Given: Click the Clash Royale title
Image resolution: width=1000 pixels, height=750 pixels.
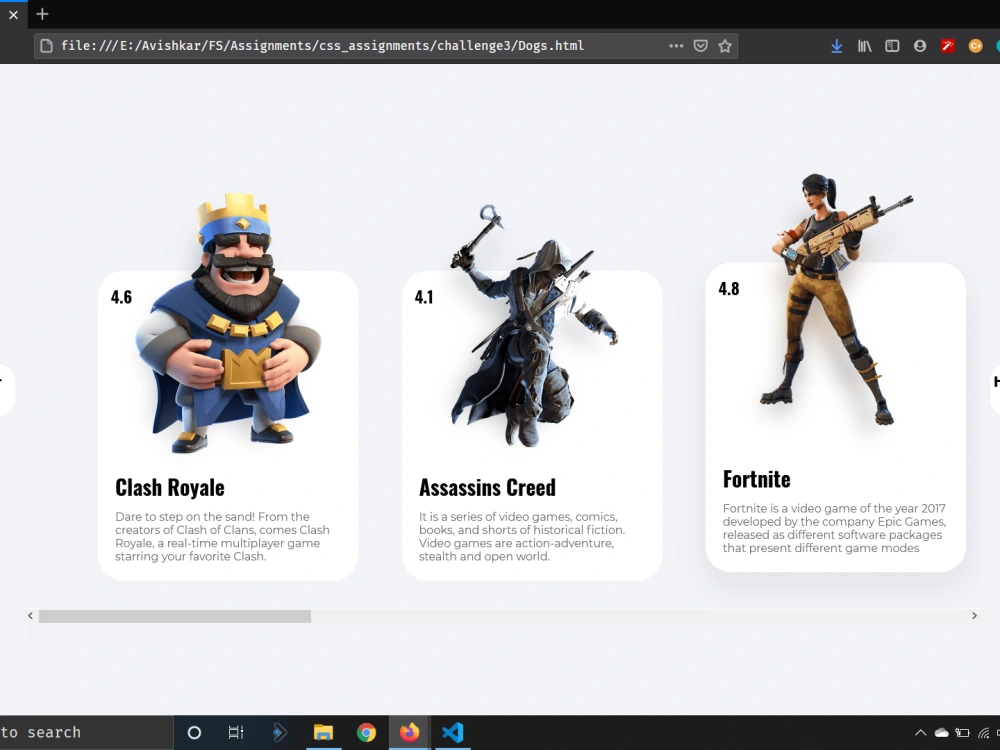Looking at the screenshot, I should (170, 488).
